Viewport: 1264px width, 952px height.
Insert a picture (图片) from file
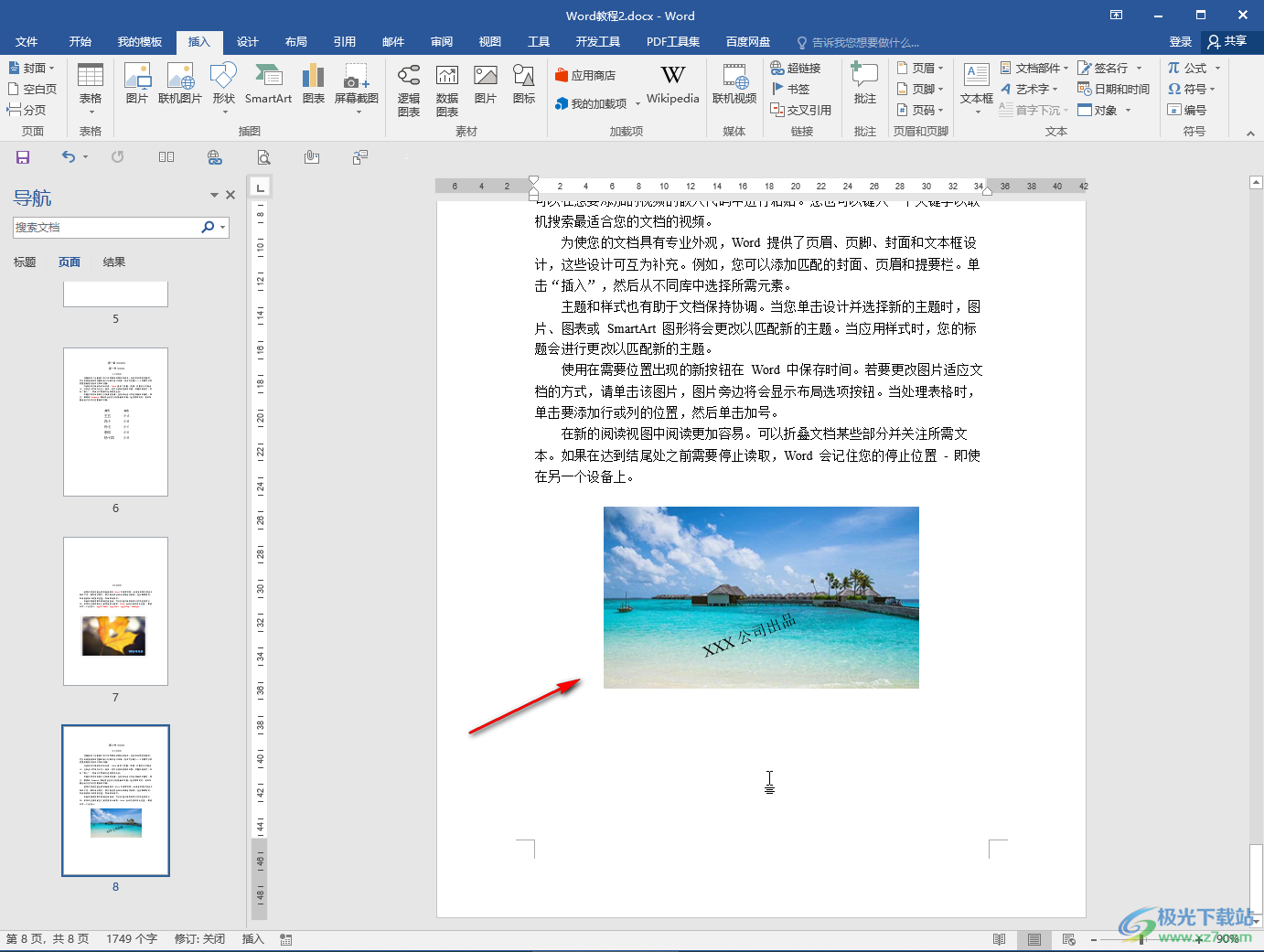coord(137,84)
